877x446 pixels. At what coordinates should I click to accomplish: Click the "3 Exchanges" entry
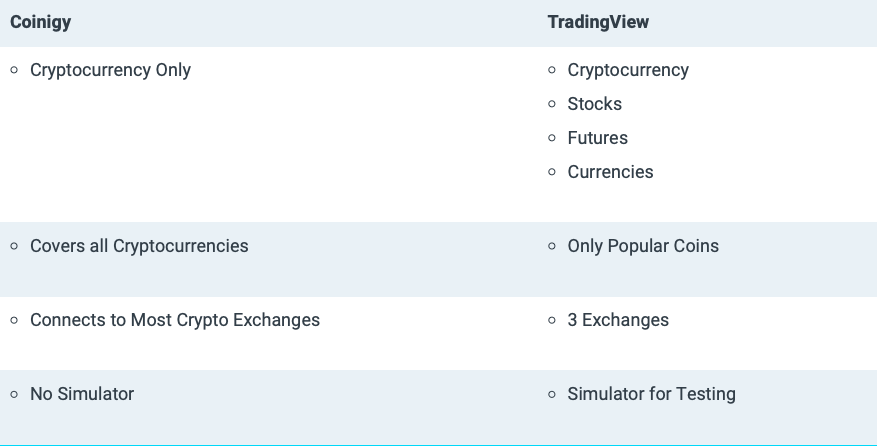click(618, 320)
